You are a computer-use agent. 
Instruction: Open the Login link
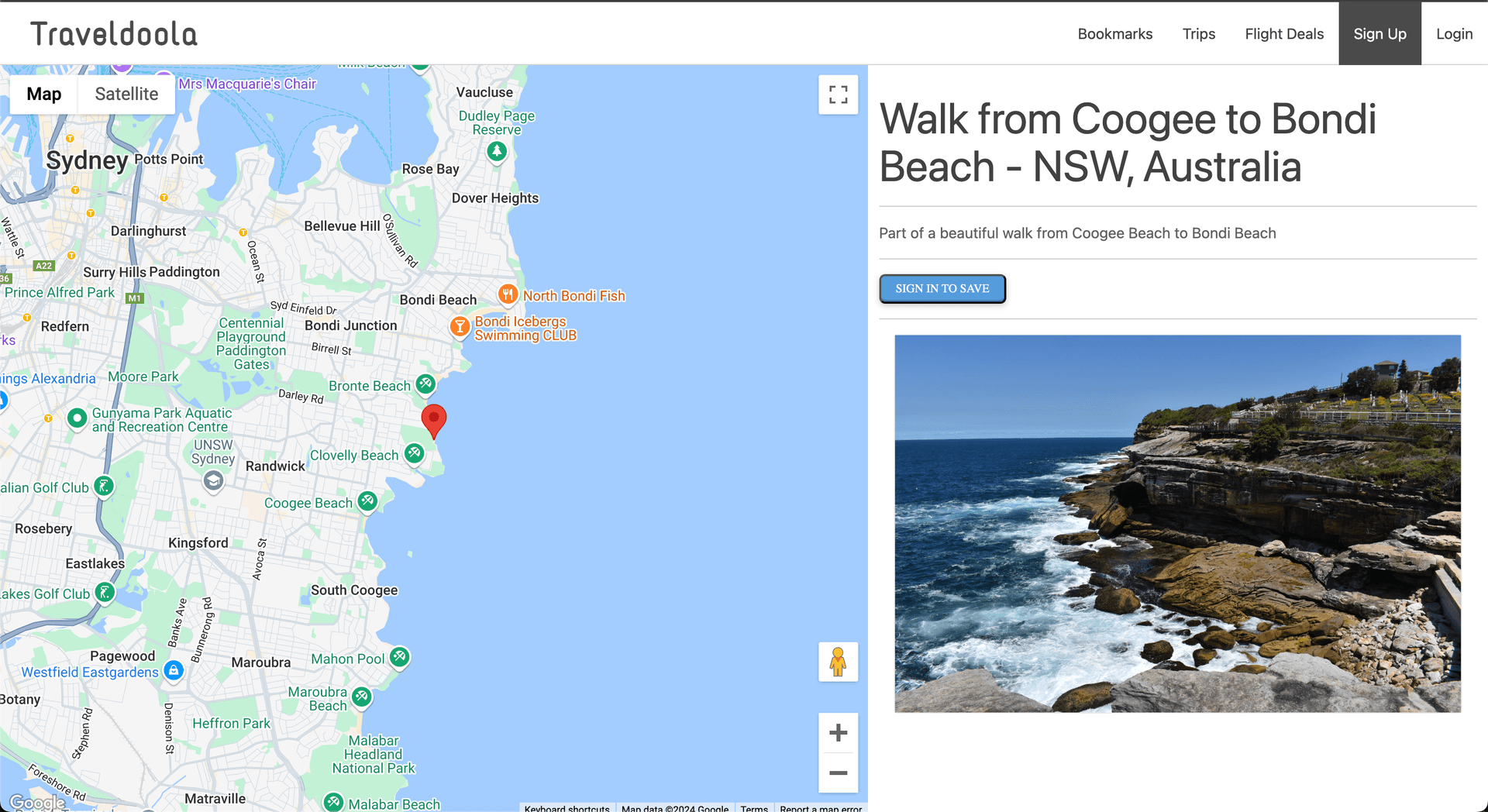pos(1454,34)
